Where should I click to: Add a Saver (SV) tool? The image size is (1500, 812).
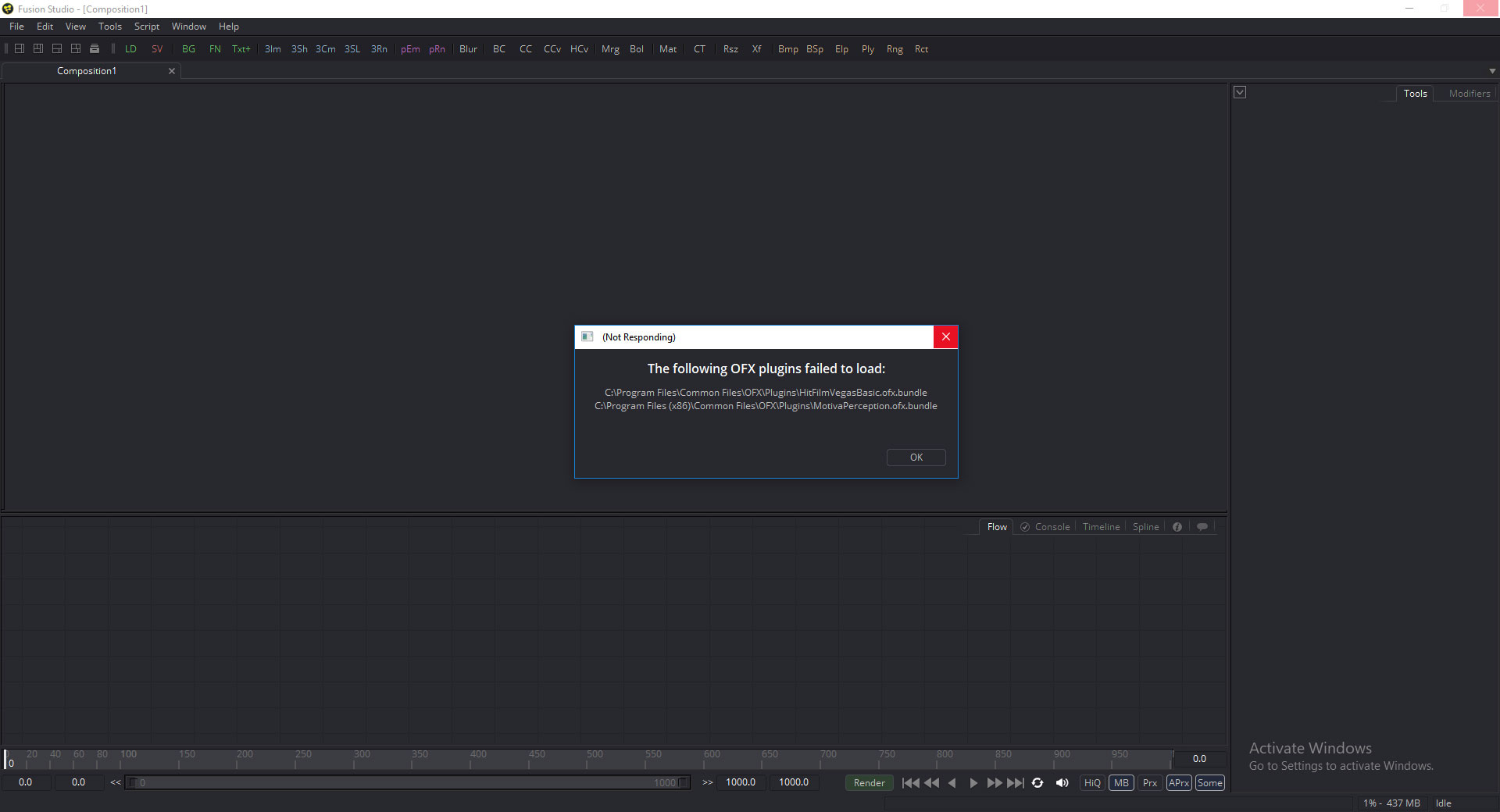click(157, 49)
